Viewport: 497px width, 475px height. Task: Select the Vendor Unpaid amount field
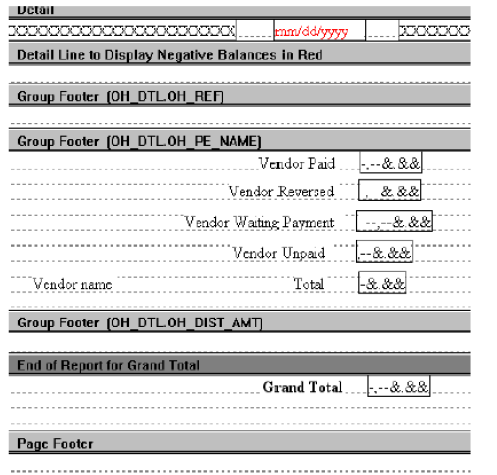click(384, 252)
